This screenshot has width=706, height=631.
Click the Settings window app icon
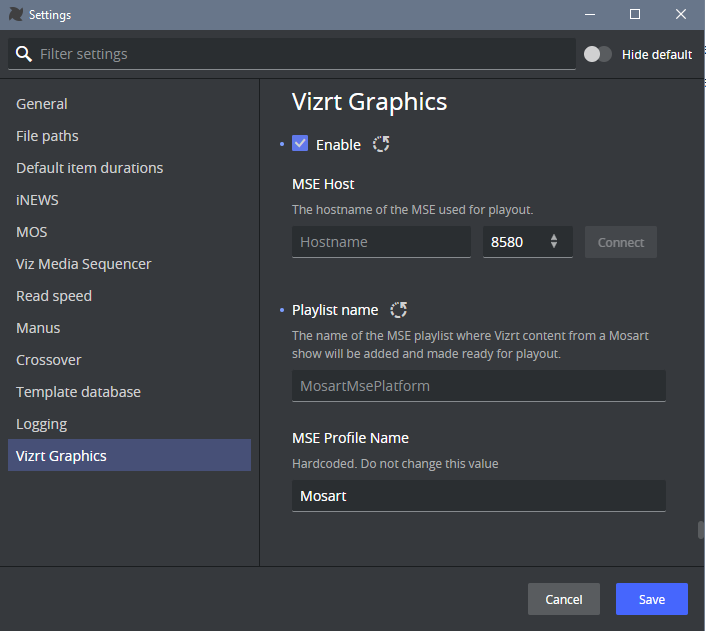(x=16, y=14)
